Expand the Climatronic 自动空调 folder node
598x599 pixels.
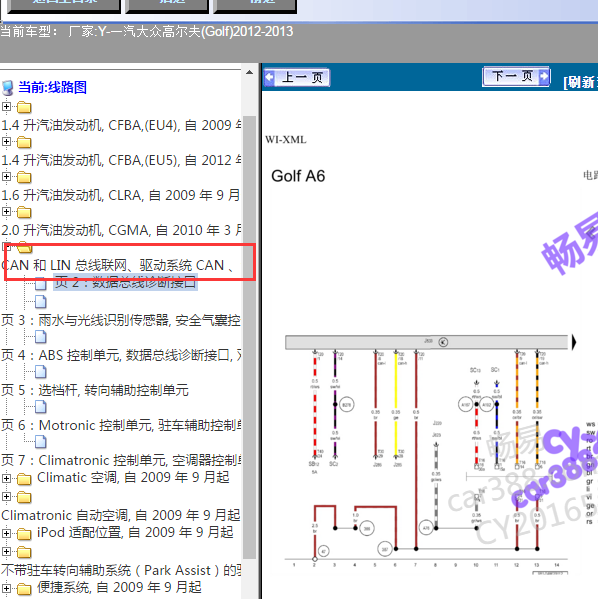[x=6, y=496]
